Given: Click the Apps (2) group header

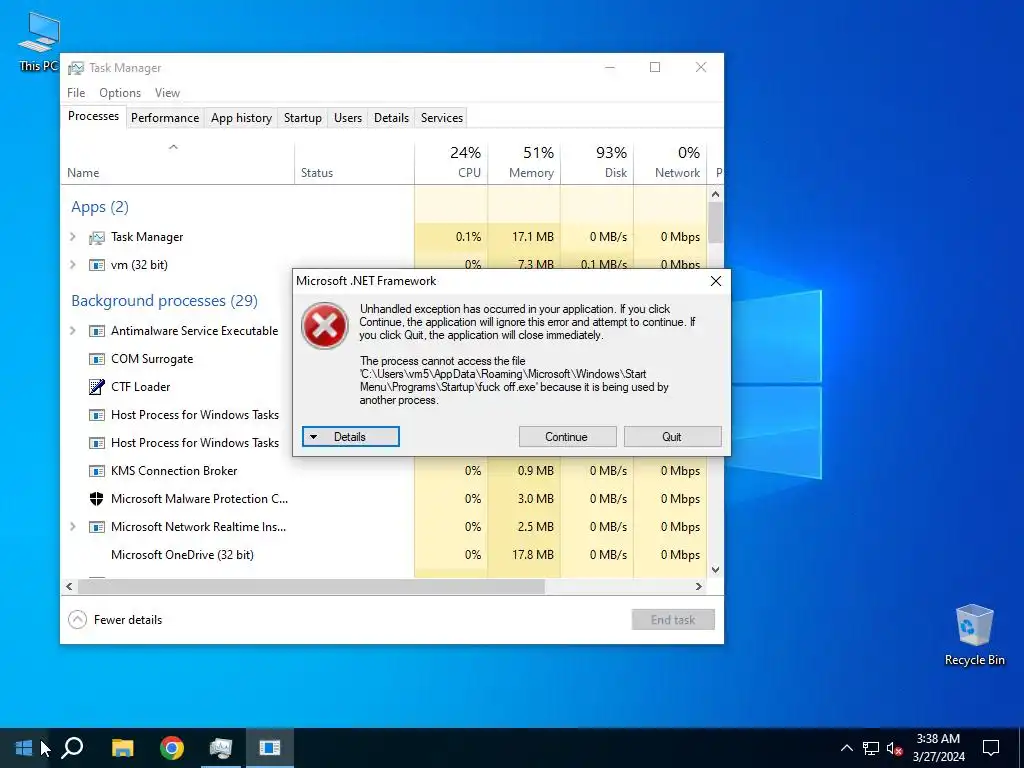Looking at the screenshot, I should pos(100,207).
